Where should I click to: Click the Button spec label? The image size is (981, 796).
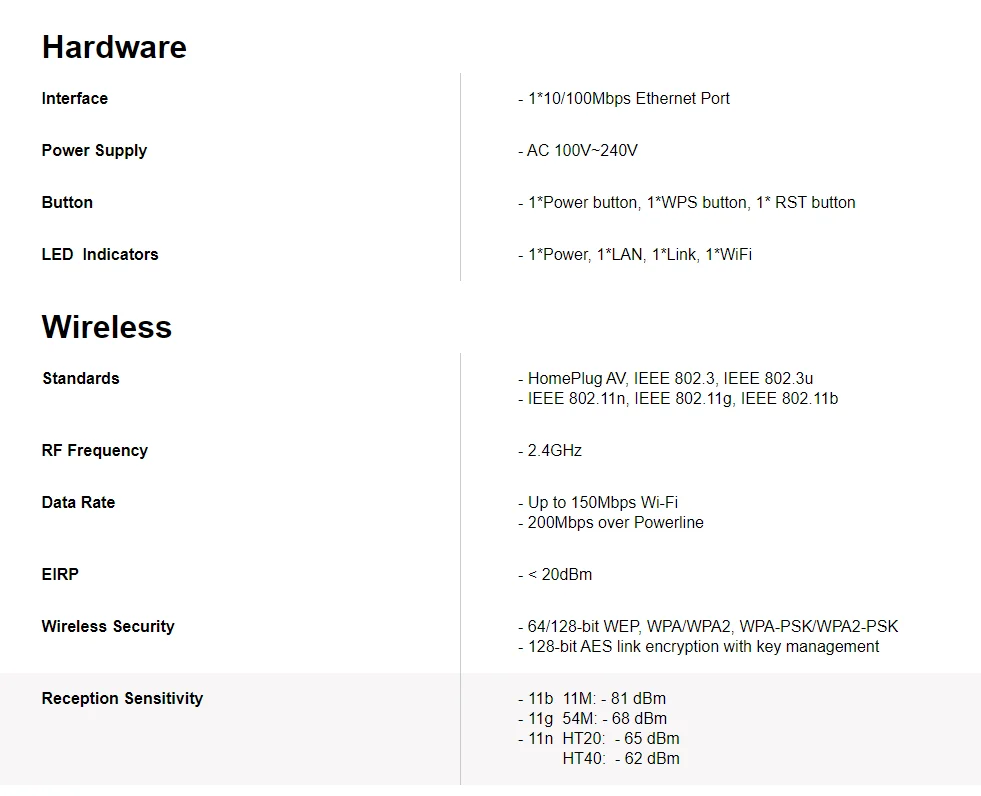67,202
